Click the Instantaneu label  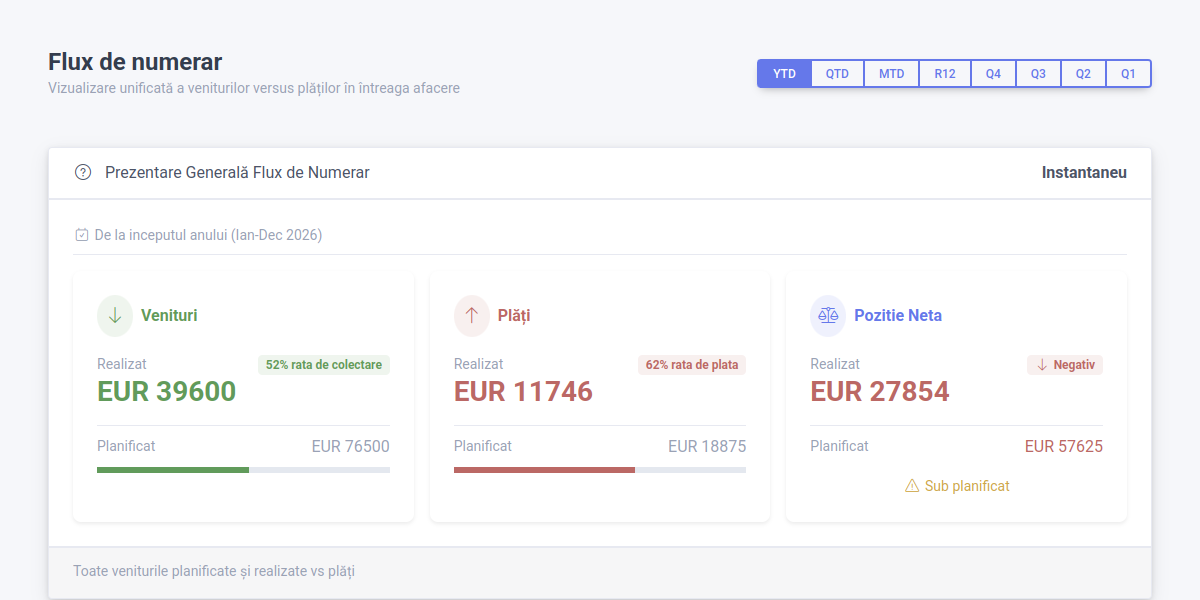pyautogui.click(x=1083, y=172)
